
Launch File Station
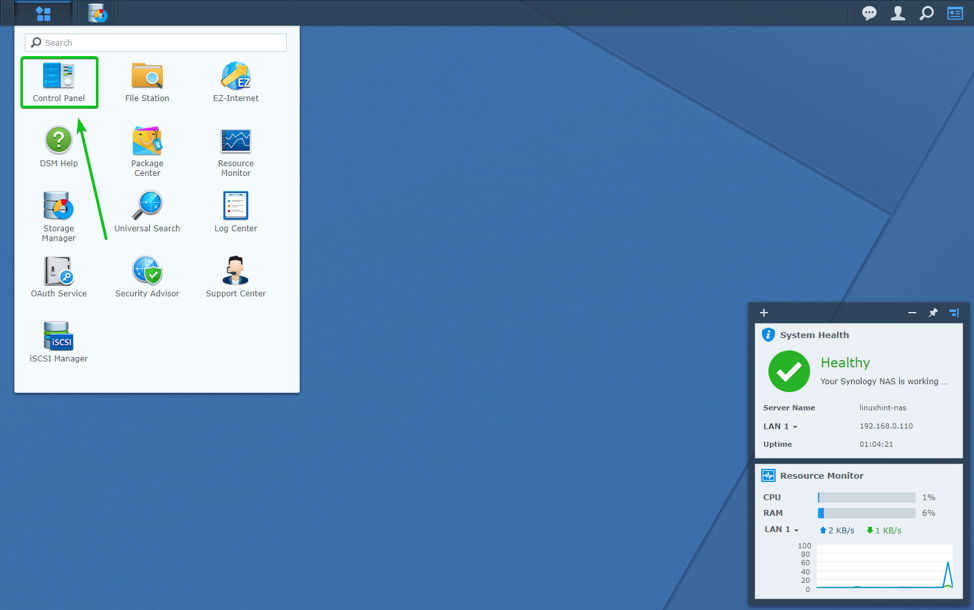147,82
